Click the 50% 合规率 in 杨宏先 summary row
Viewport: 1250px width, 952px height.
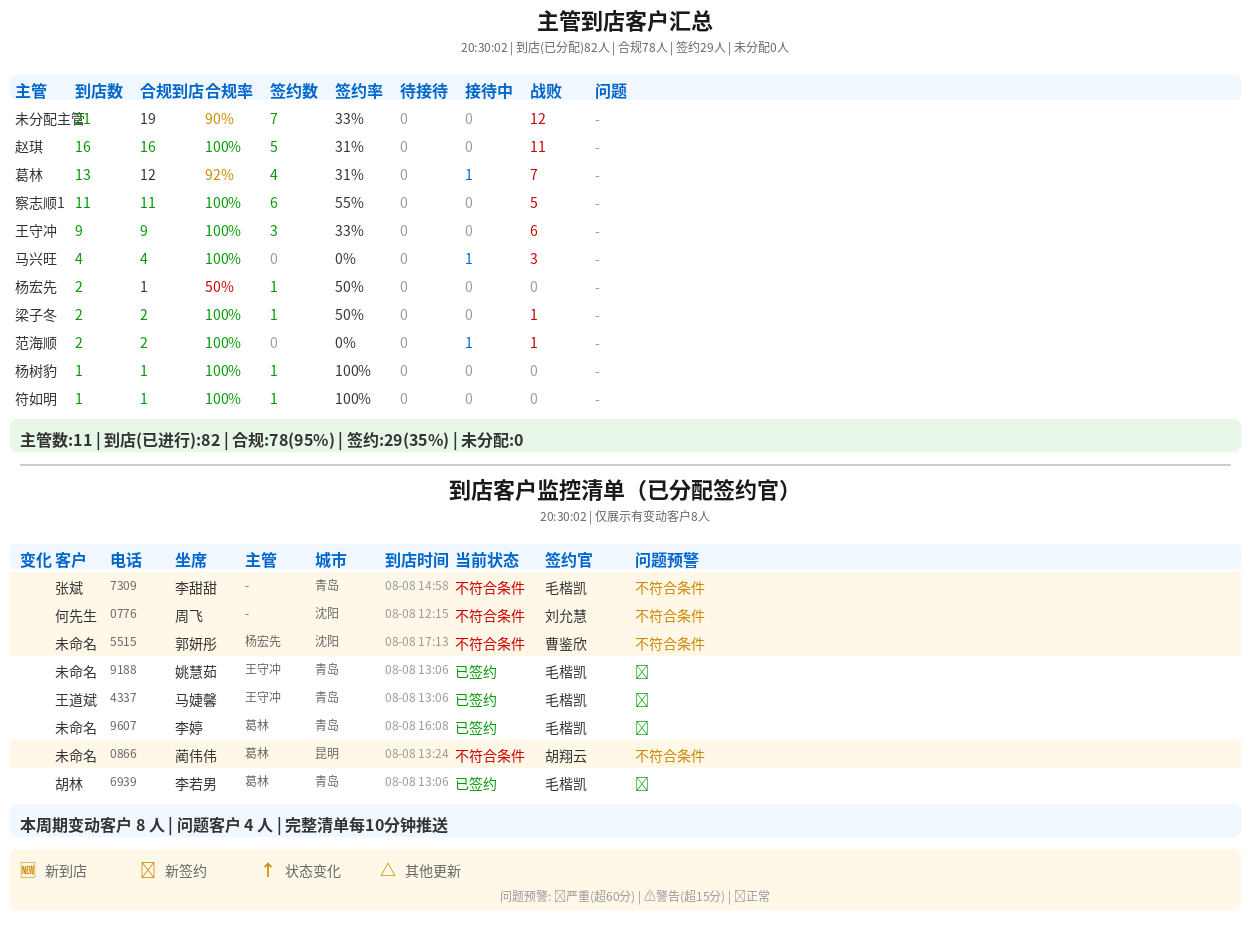(219, 287)
